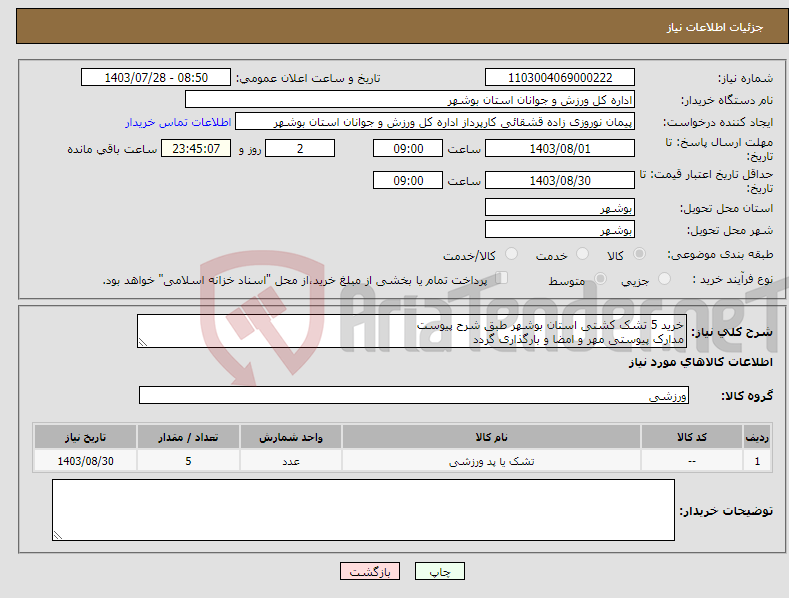
Task: Click the price validity time 09:00 field
Action: pyautogui.click(x=408, y=180)
